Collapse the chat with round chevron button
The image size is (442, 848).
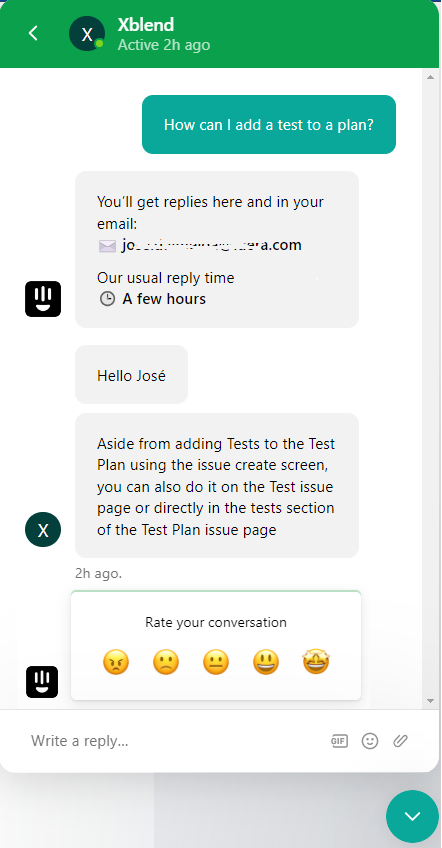pos(412,817)
